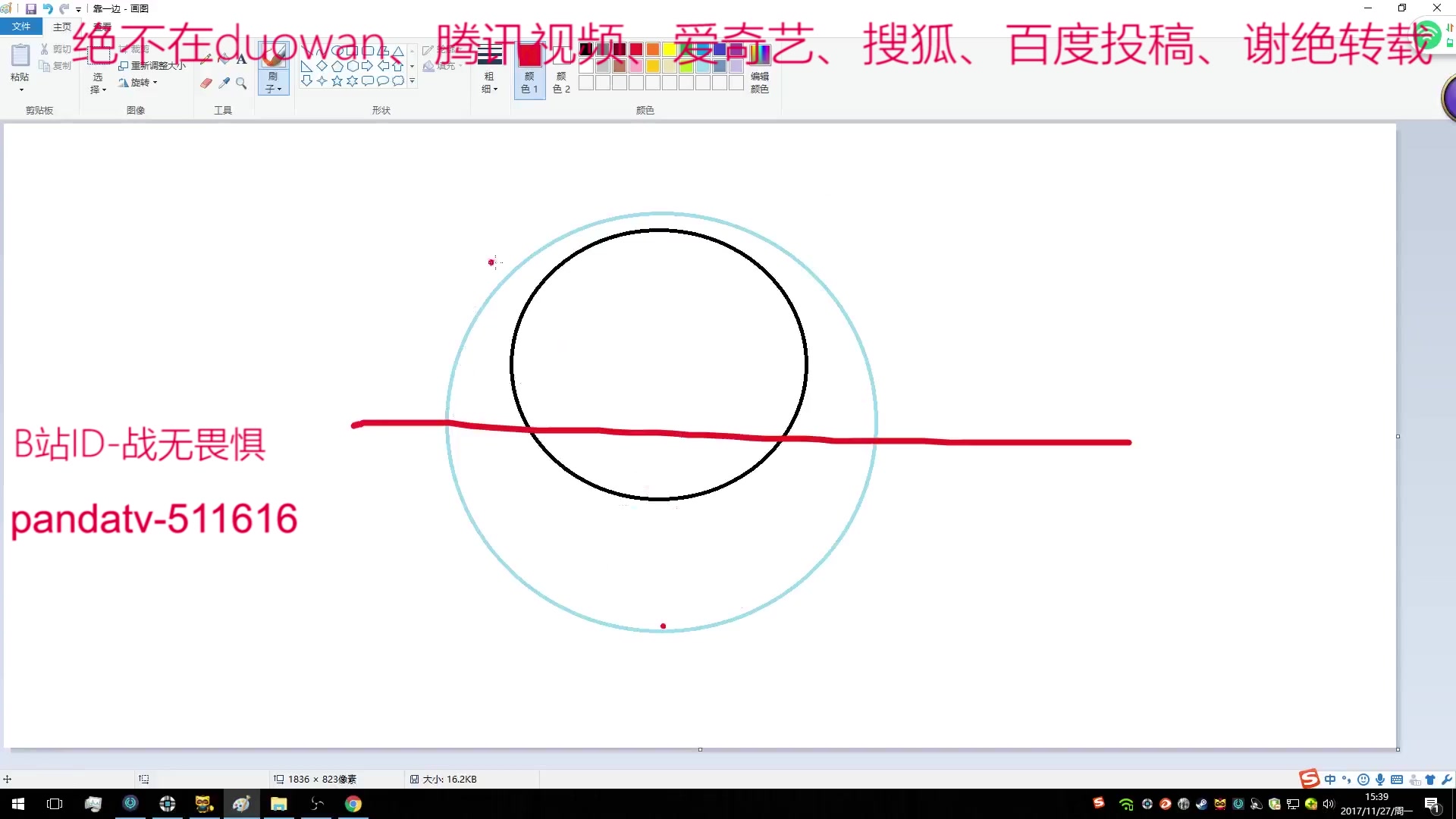Viewport: 1456px width, 819px height.
Task: Click Edit colors (编辑颜色) button
Action: point(759,69)
